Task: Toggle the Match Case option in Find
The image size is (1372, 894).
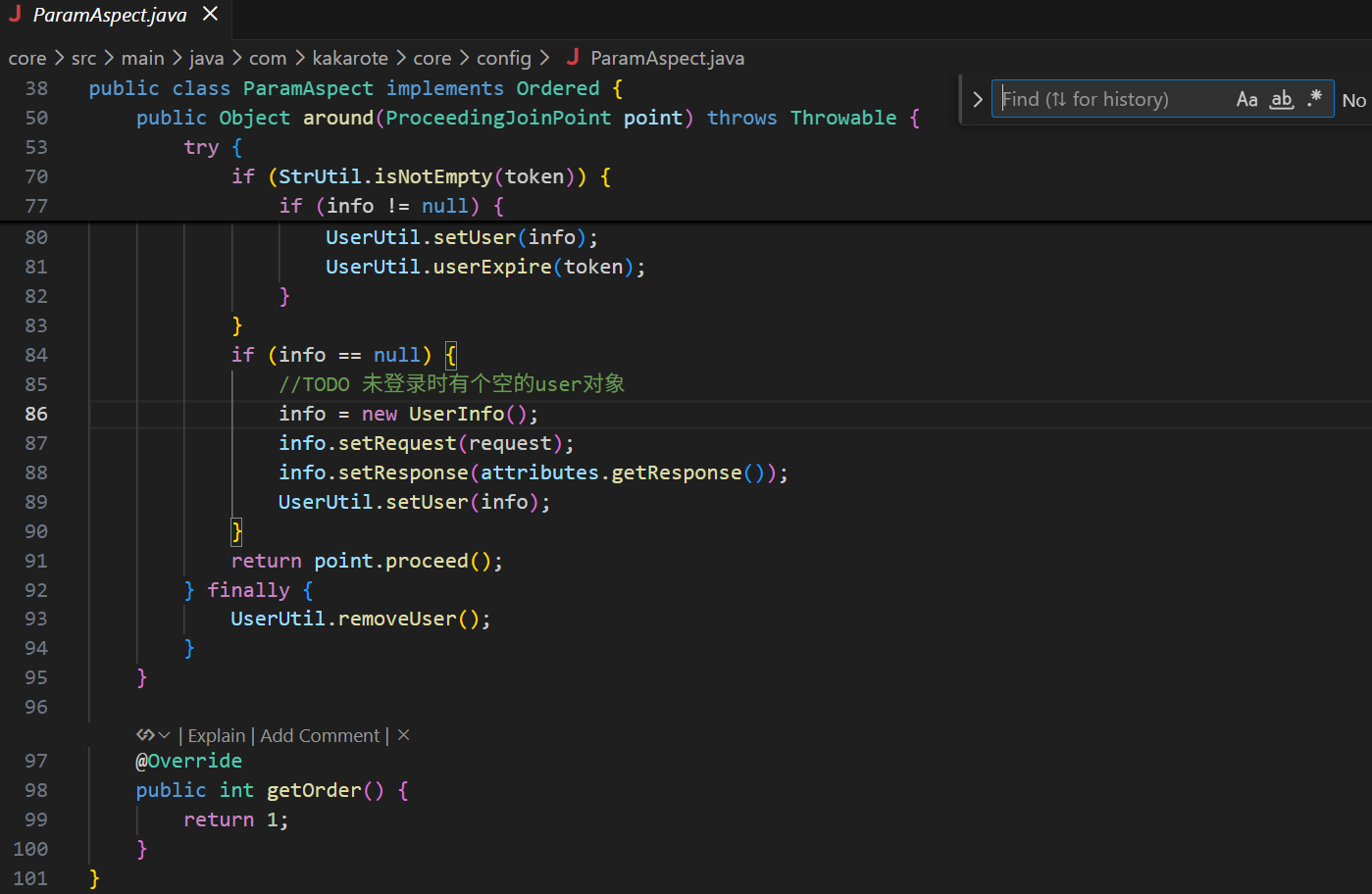Action: point(1246,99)
